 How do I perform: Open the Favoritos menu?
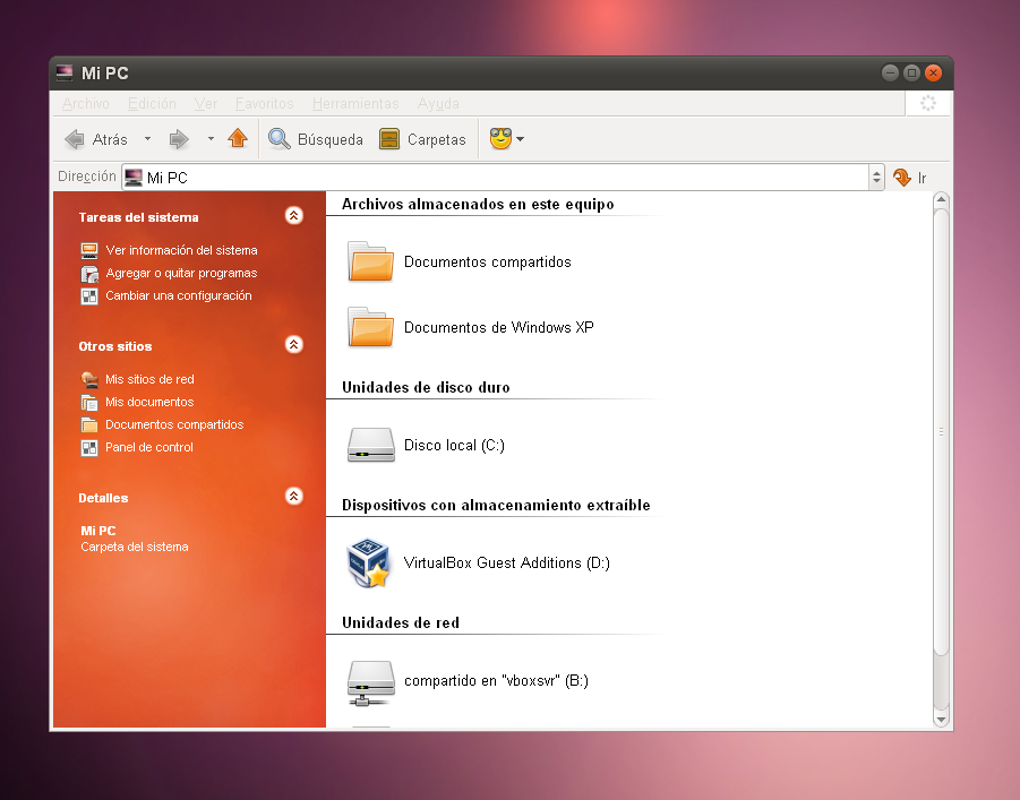[x=264, y=104]
